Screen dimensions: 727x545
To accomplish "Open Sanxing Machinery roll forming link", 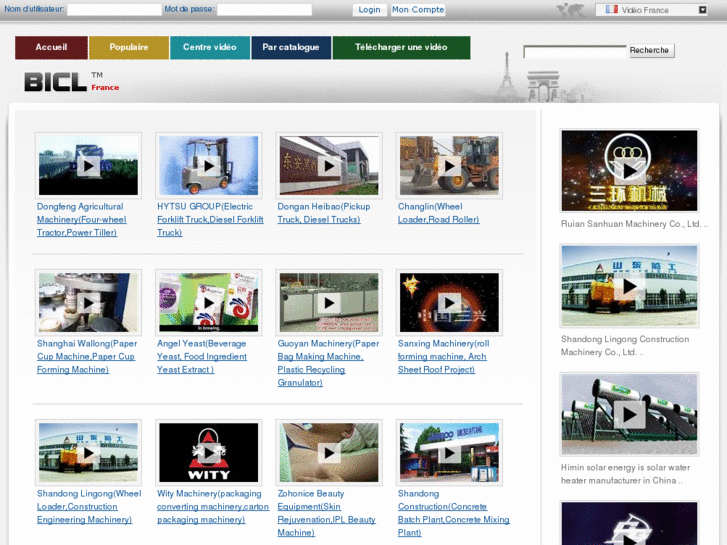I will pyautogui.click(x=443, y=356).
